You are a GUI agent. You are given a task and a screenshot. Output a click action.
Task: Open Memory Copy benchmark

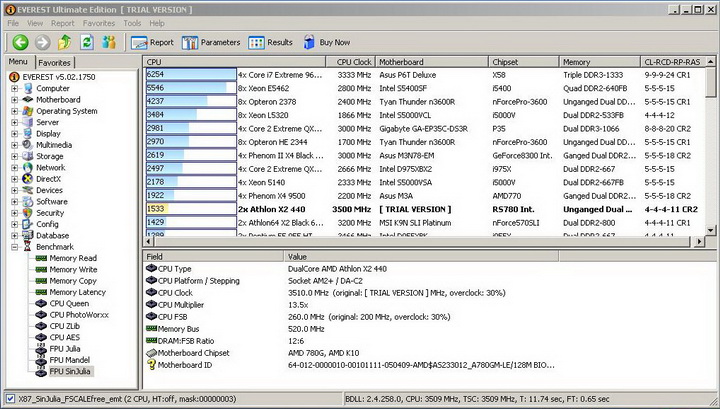pos(73,281)
